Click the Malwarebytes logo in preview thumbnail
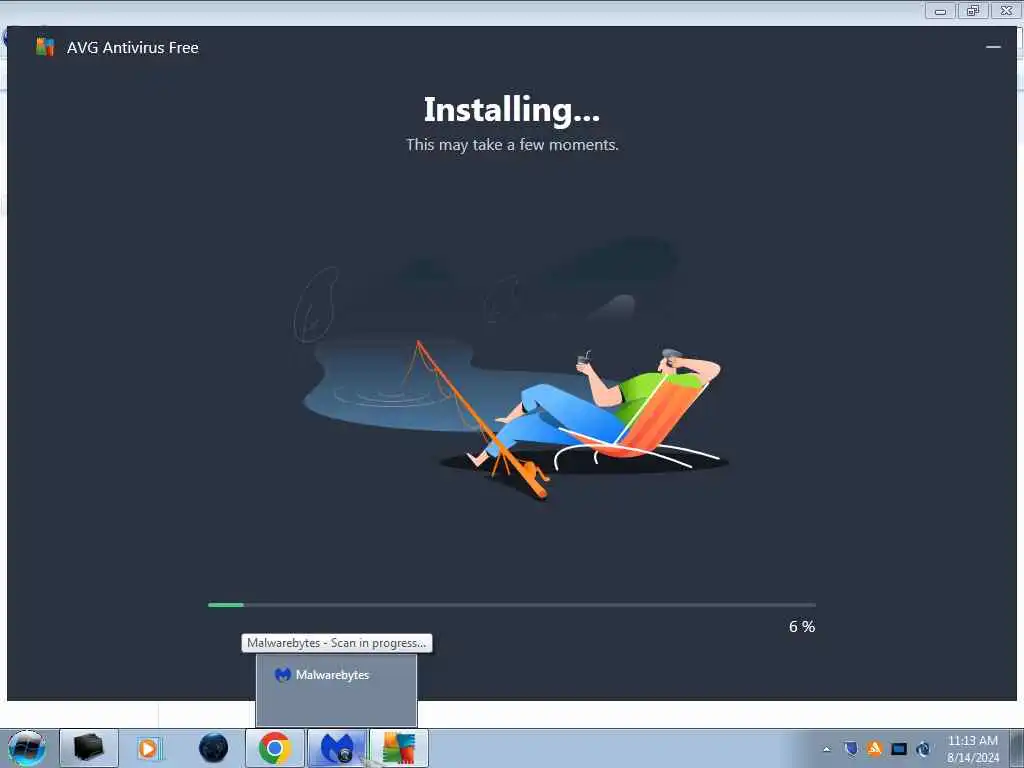The height and width of the screenshot is (768, 1024). point(282,675)
